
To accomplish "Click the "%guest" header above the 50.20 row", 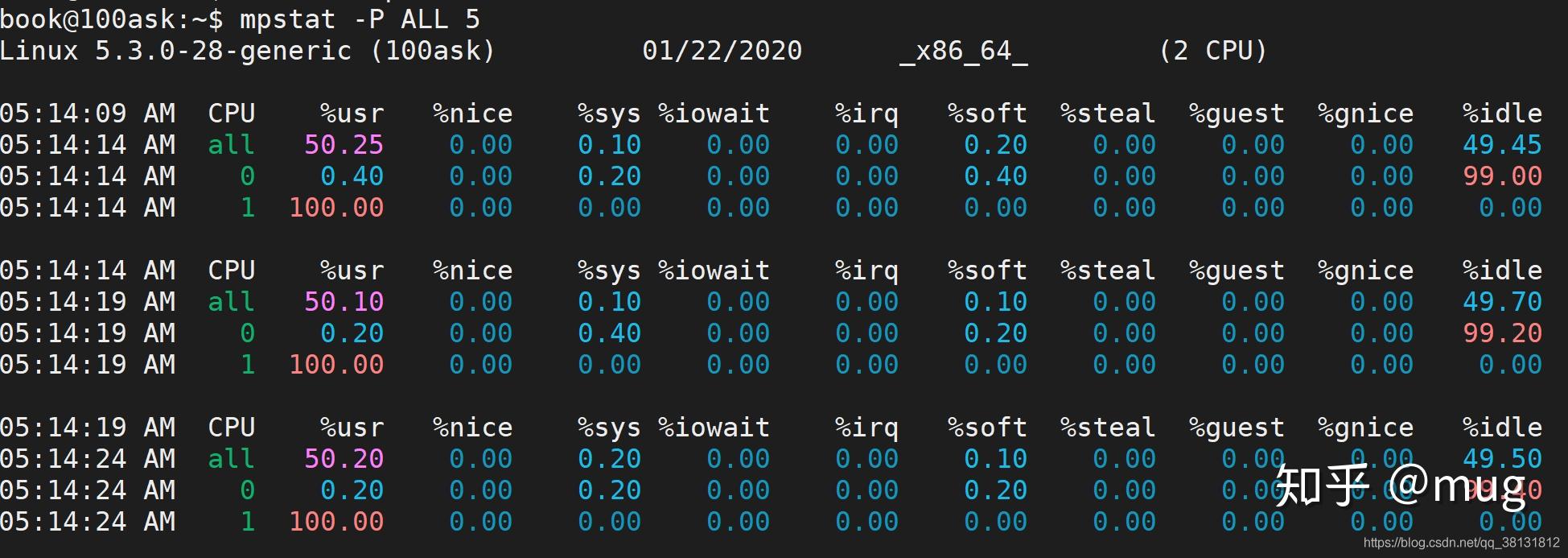I will (x=1237, y=428).
